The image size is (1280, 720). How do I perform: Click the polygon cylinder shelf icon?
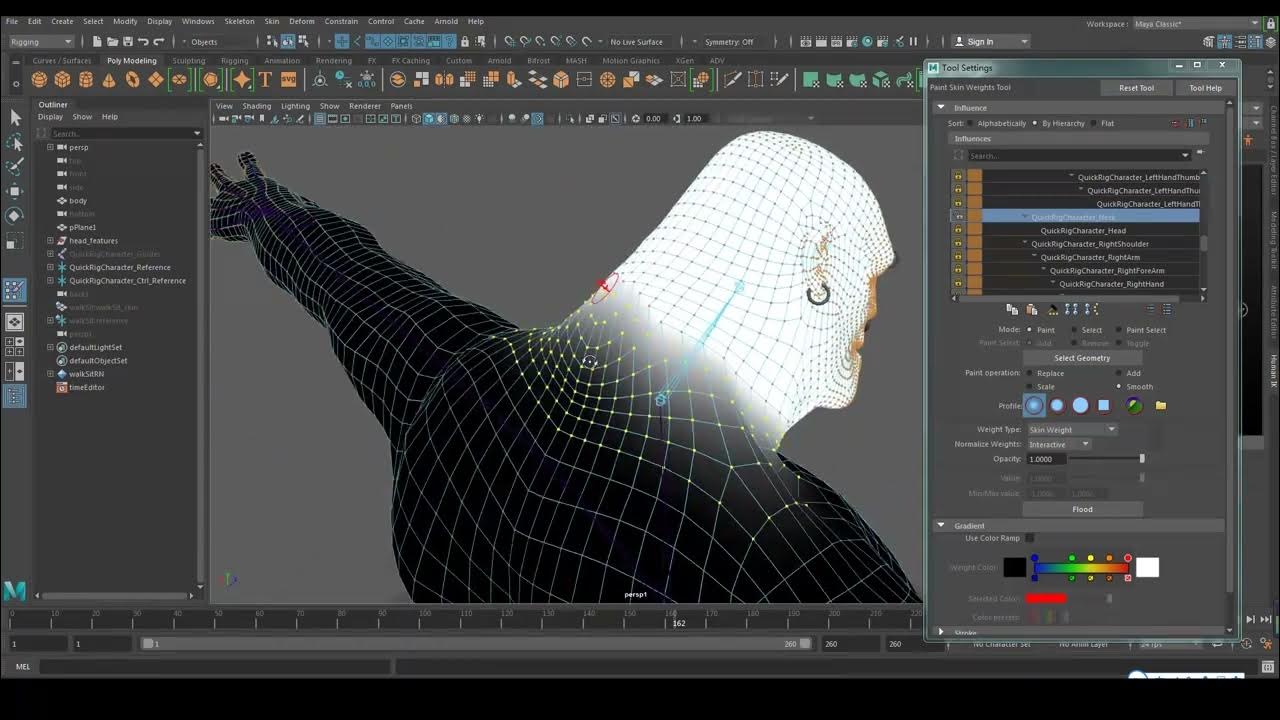(86, 80)
